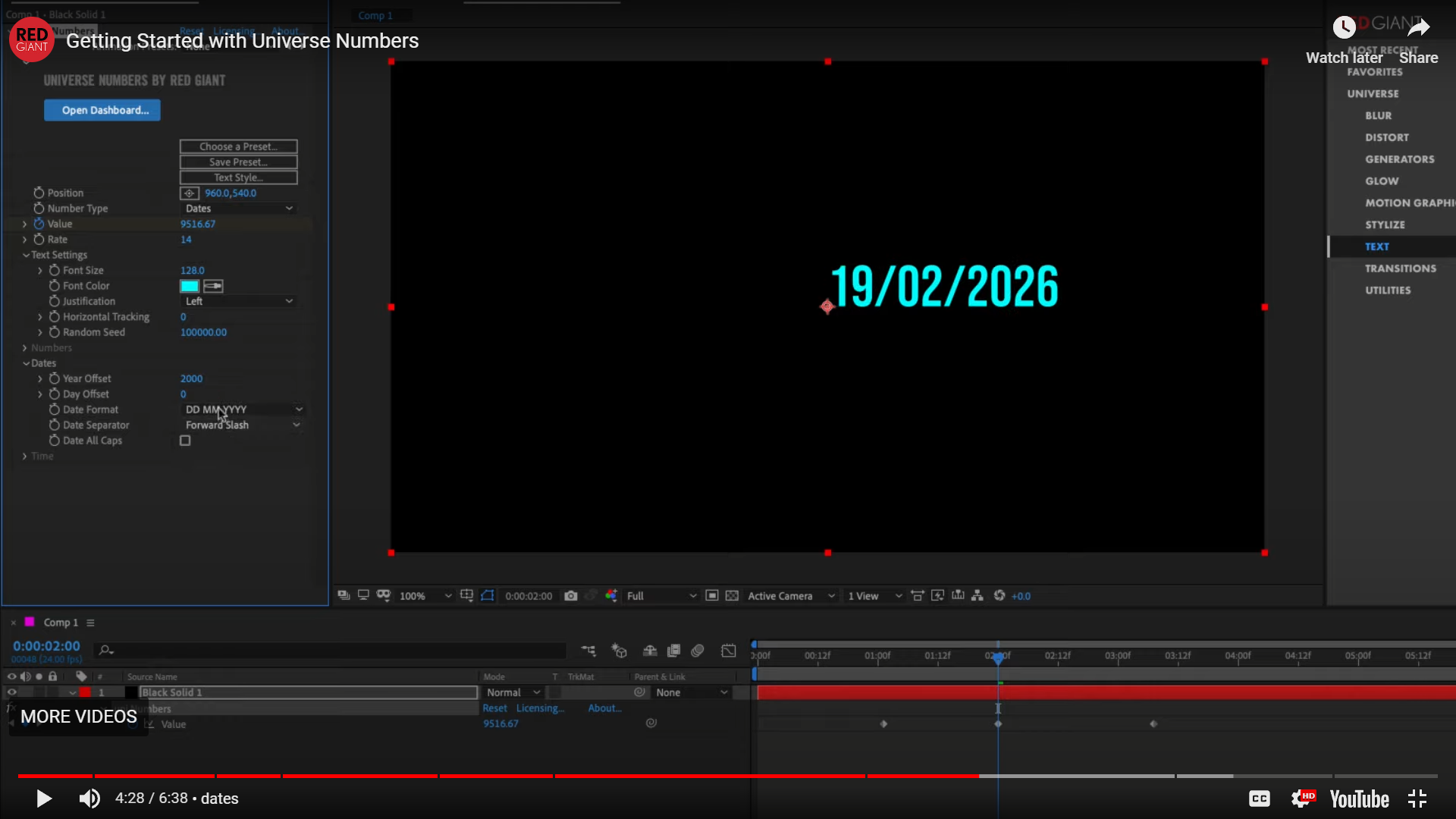Open the Number Type Dates dropdown
Image resolution: width=1456 pixels, height=819 pixels.
pyautogui.click(x=238, y=209)
